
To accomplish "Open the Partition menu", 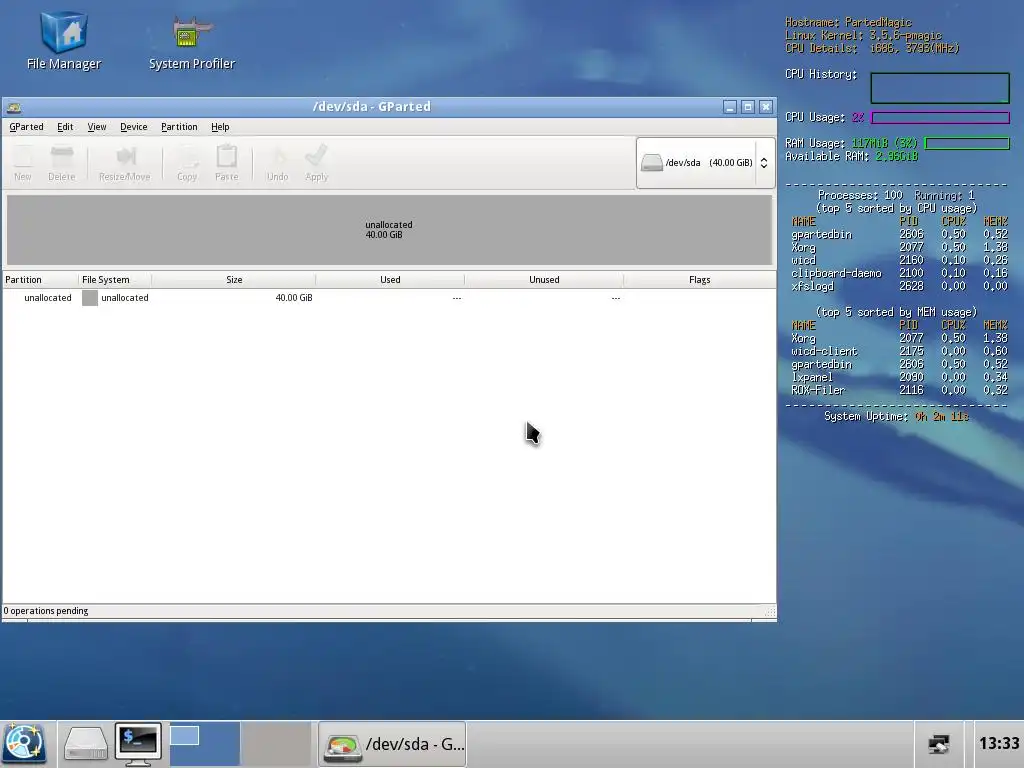I will 179,127.
